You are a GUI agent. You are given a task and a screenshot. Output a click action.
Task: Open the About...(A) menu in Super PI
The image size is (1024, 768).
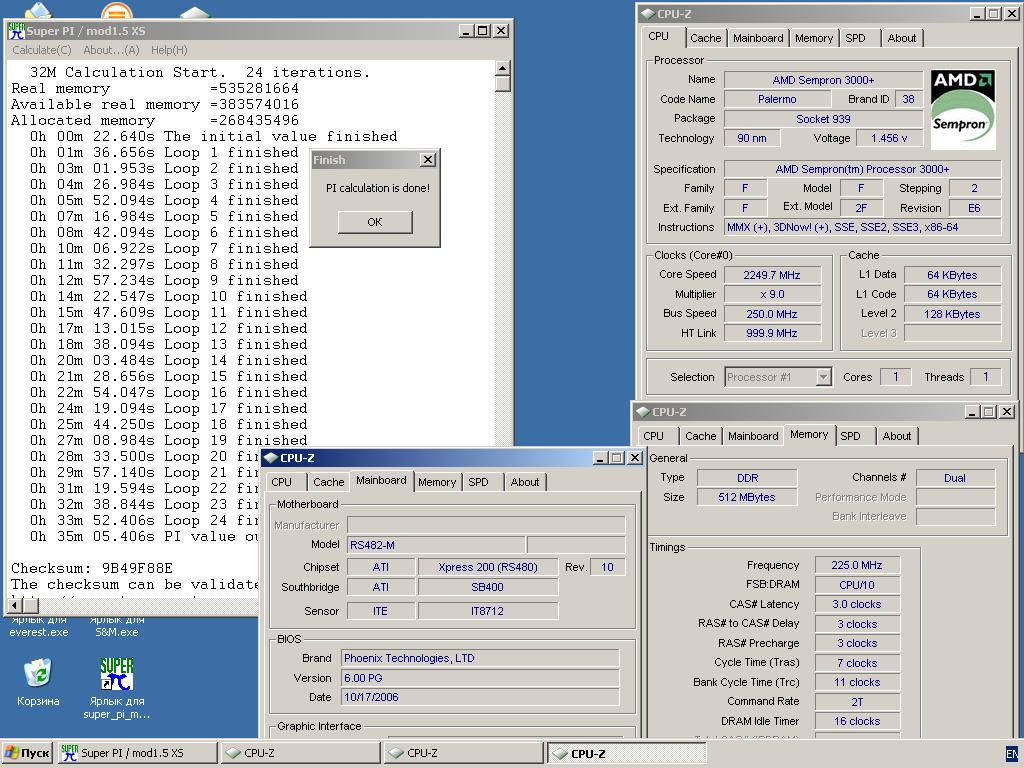pos(111,50)
